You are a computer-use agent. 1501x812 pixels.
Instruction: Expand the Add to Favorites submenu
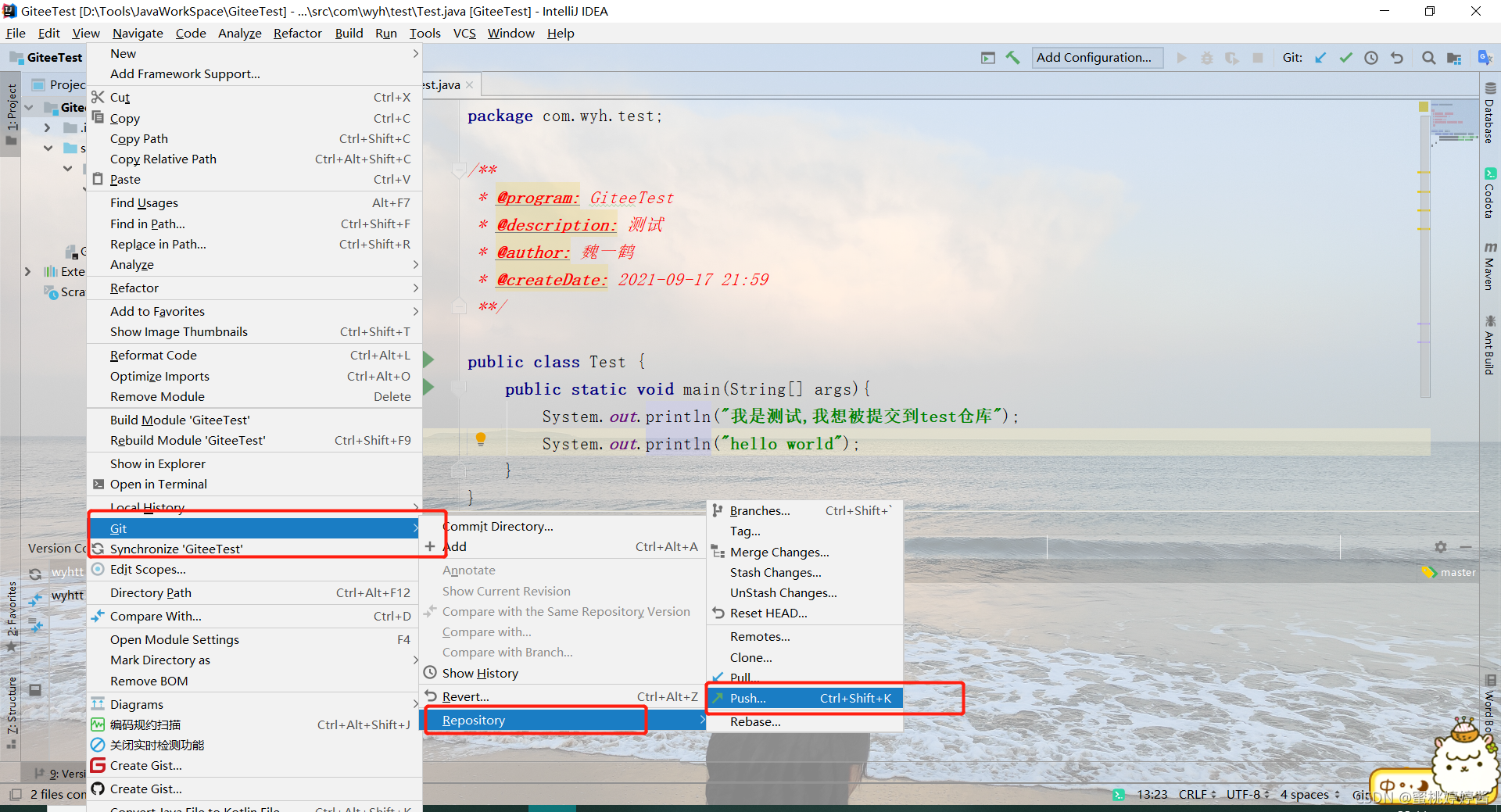(254, 311)
